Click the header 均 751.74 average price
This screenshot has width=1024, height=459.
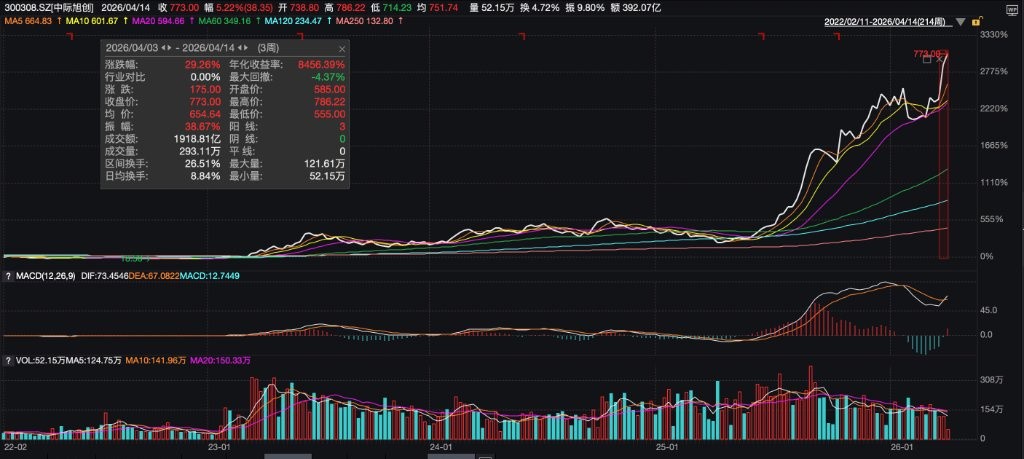point(436,8)
